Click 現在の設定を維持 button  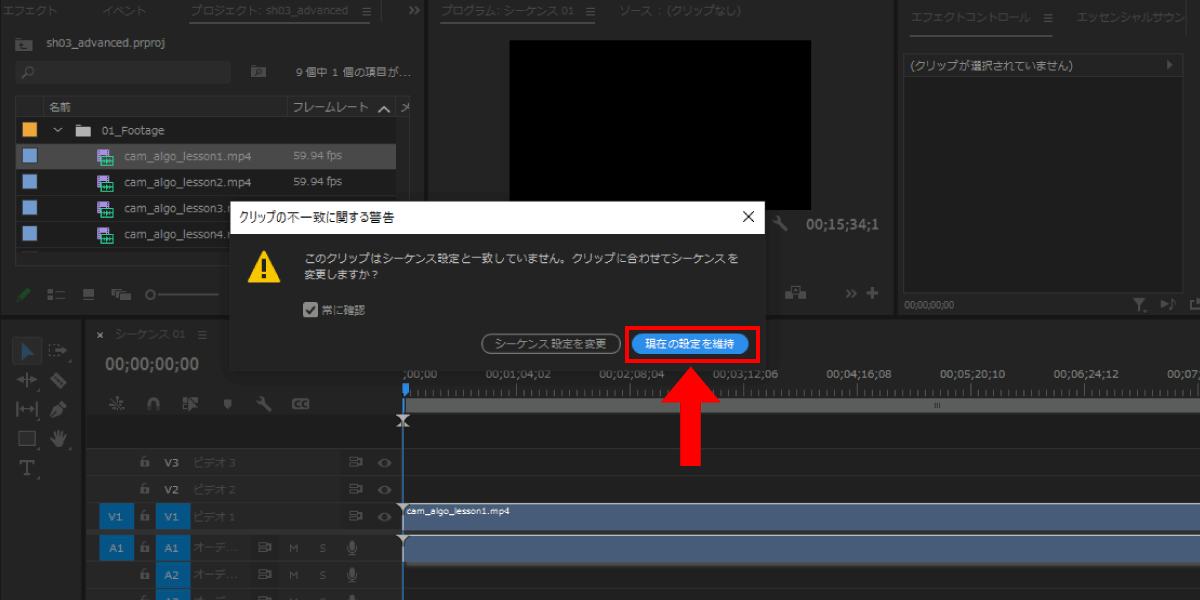pyautogui.click(x=689, y=344)
